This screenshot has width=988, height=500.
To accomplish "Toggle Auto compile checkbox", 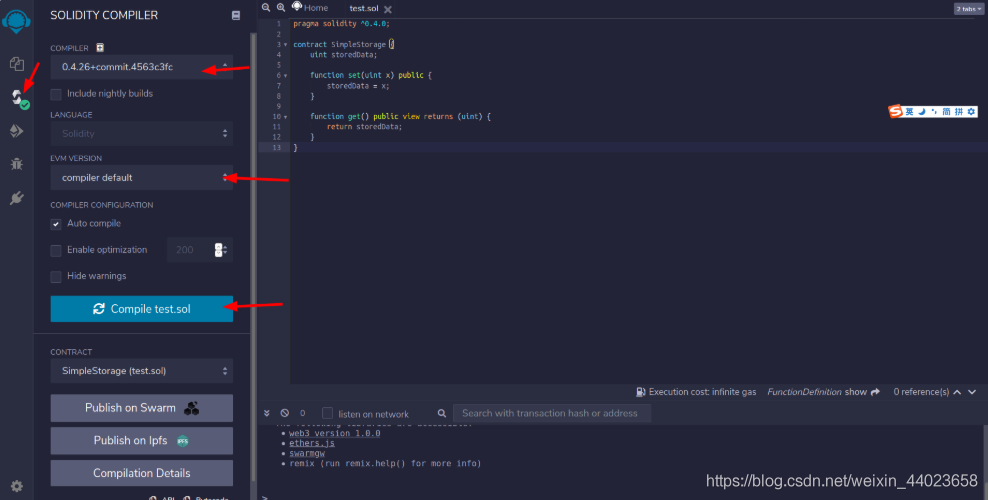I will pos(56,224).
